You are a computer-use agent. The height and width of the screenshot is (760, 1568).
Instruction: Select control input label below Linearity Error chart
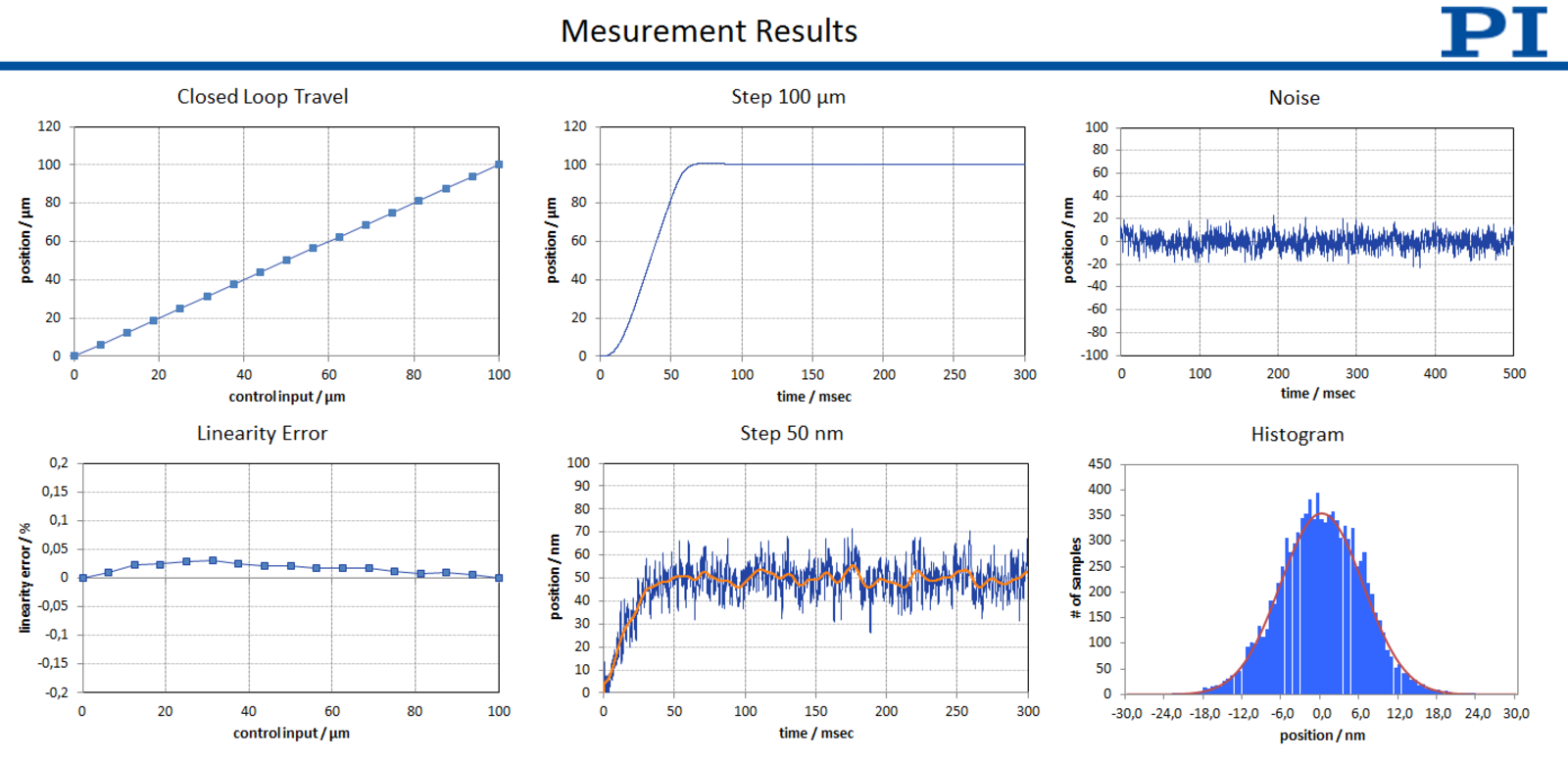(291, 734)
